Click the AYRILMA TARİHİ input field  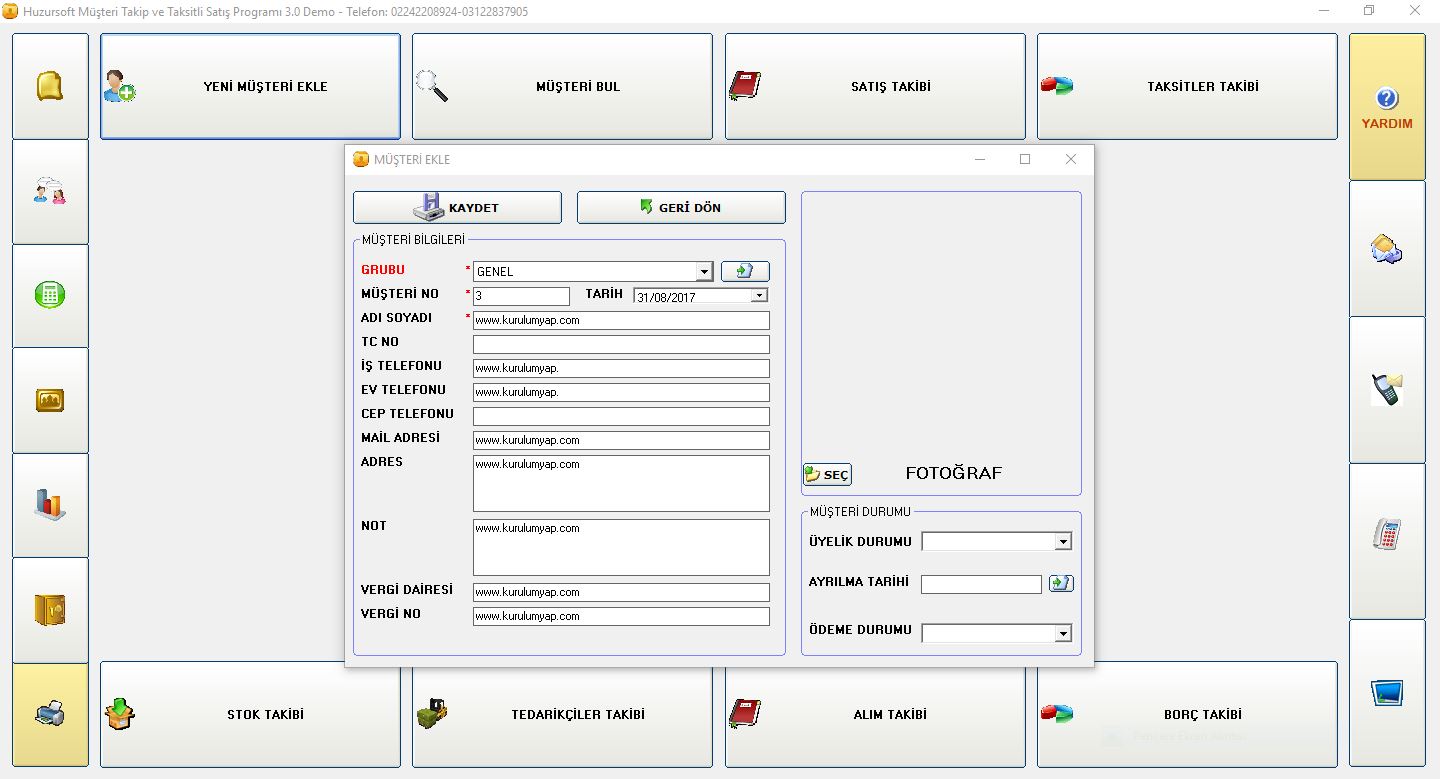[981, 584]
